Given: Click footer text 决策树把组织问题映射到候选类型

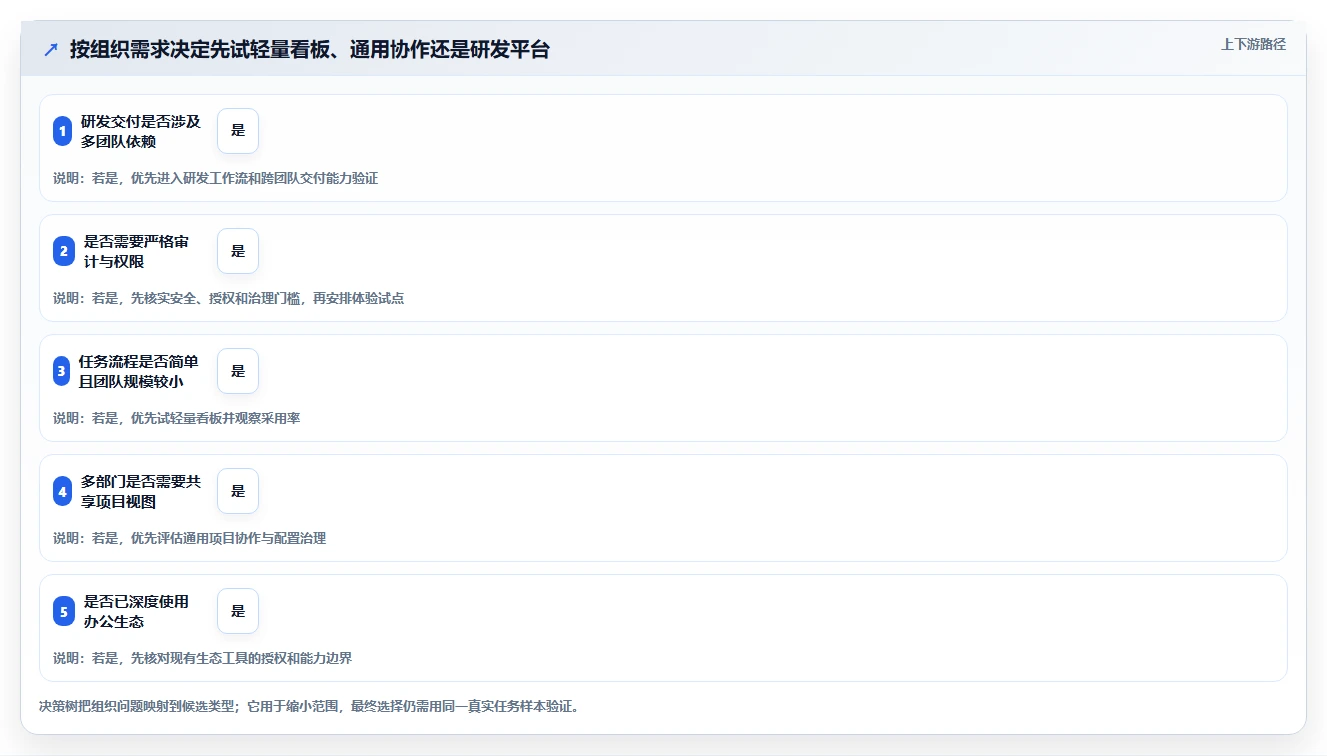Looking at the screenshot, I should pyautogui.click(x=309, y=706).
